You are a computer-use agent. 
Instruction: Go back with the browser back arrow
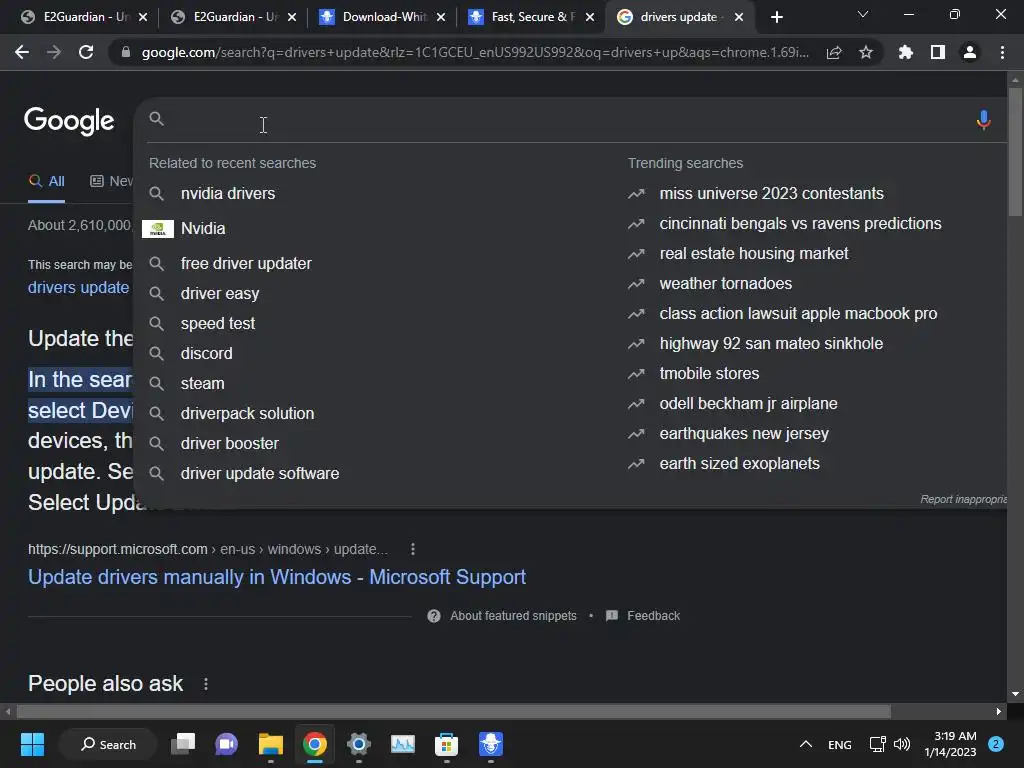[x=22, y=52]
